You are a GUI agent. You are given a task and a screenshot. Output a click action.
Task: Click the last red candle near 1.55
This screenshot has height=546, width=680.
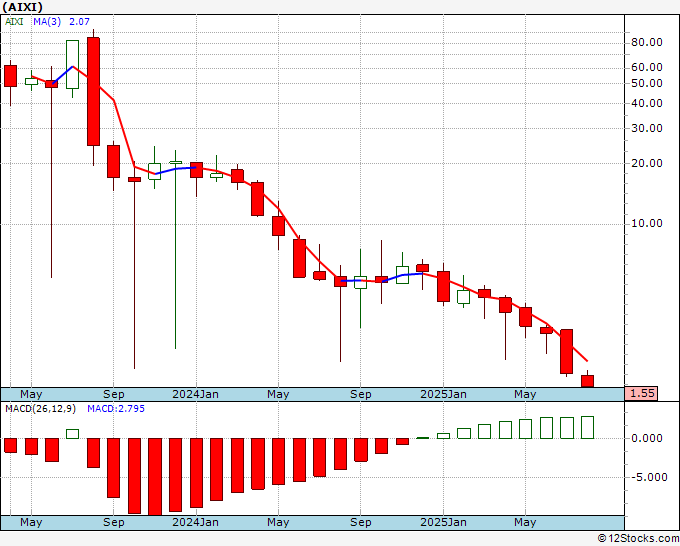pyautogui.click(x=587, y=381)
